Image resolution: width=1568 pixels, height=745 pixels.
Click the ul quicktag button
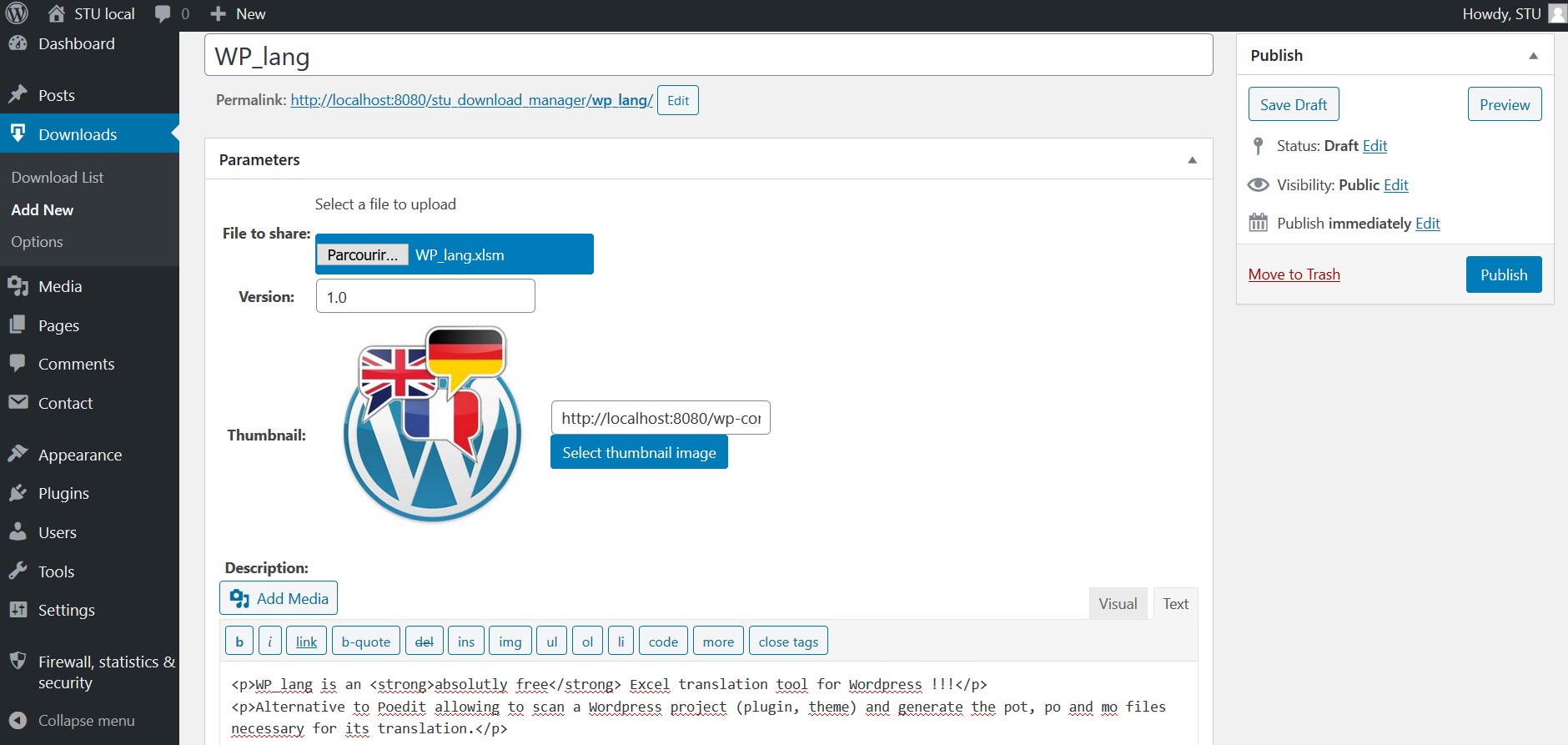(x=551, y=642)
